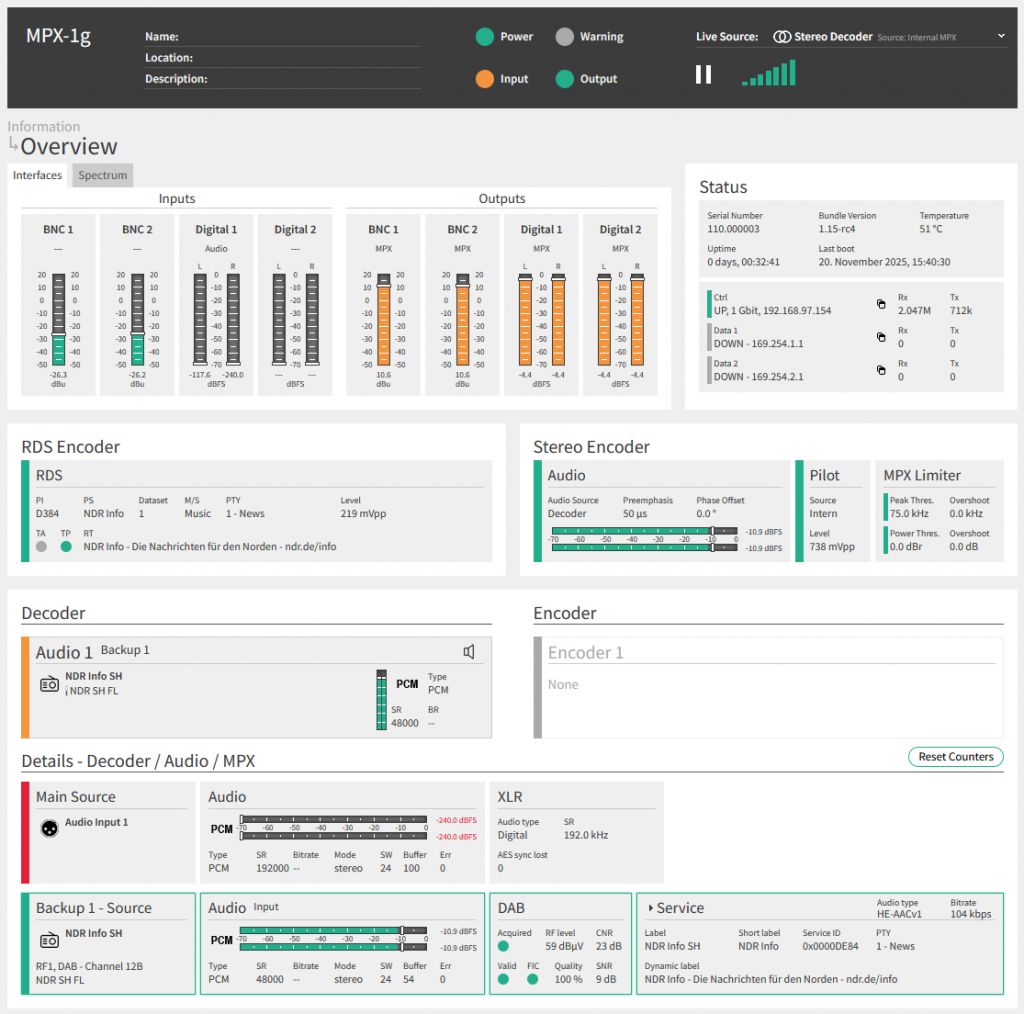This screenshot has width=1024, height=1014.
Task: Click the RDS TA indicator dot
Action: (x=41, y=547)
